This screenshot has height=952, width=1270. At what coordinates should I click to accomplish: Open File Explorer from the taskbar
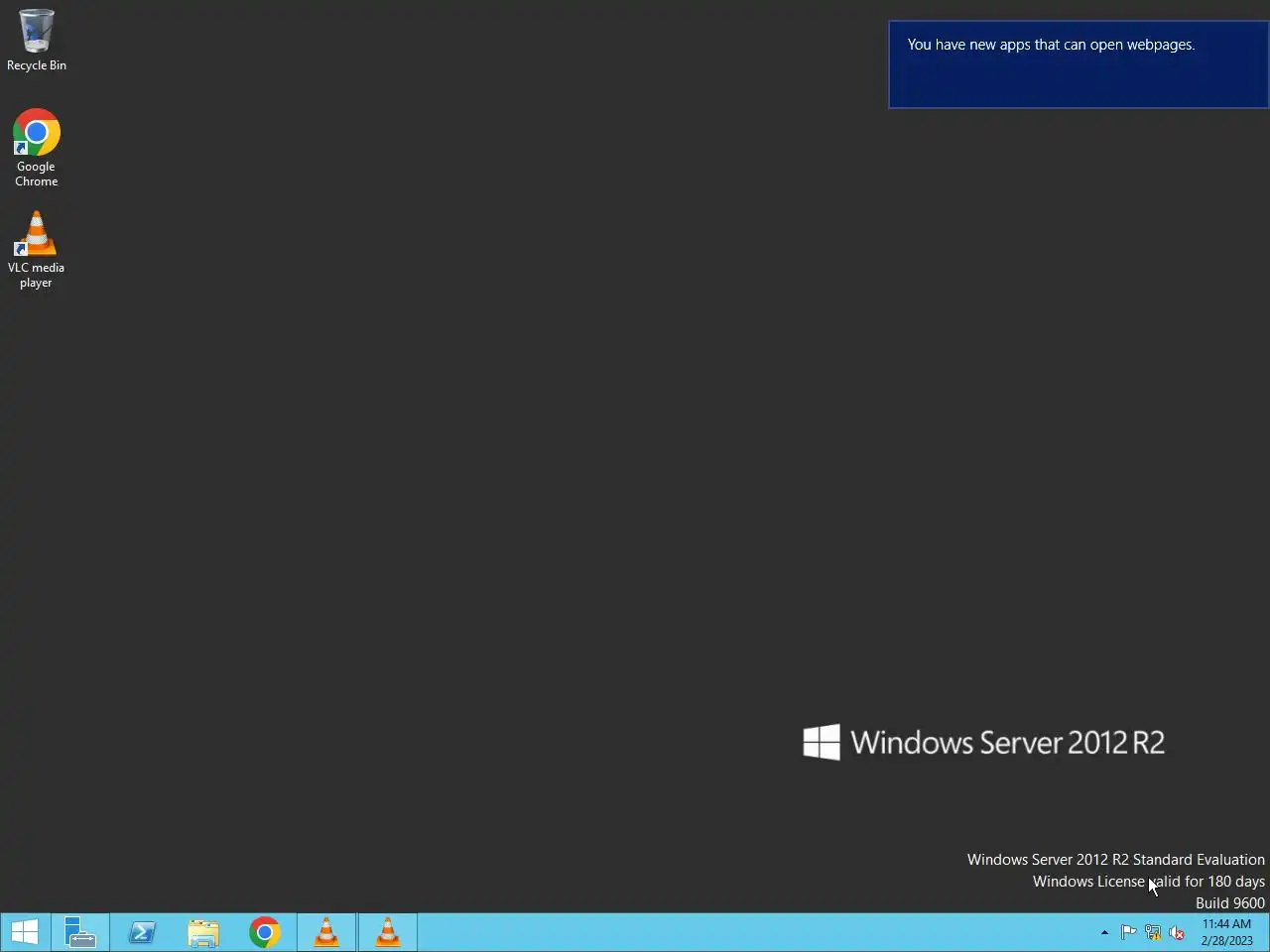tap(203, 932)
